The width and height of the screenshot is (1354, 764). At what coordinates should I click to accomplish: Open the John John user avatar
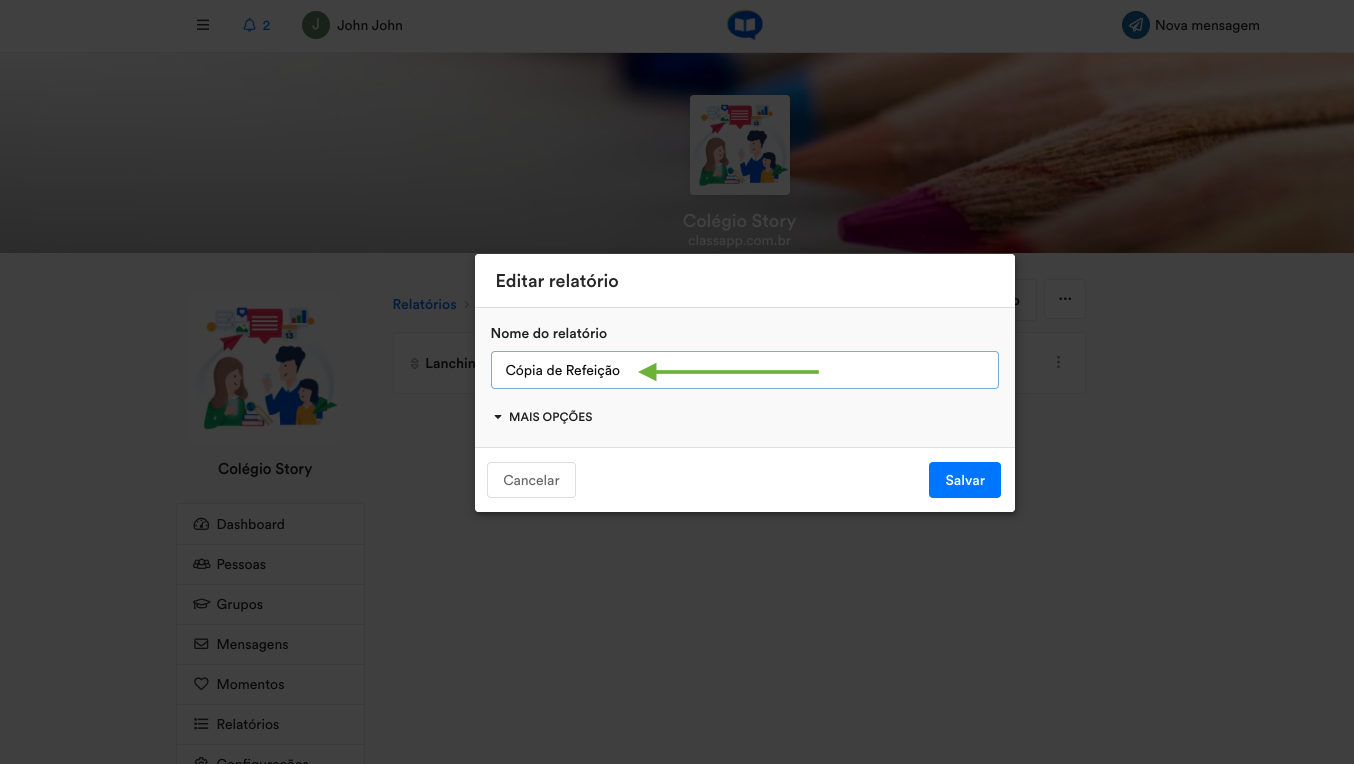coord(316,25)
